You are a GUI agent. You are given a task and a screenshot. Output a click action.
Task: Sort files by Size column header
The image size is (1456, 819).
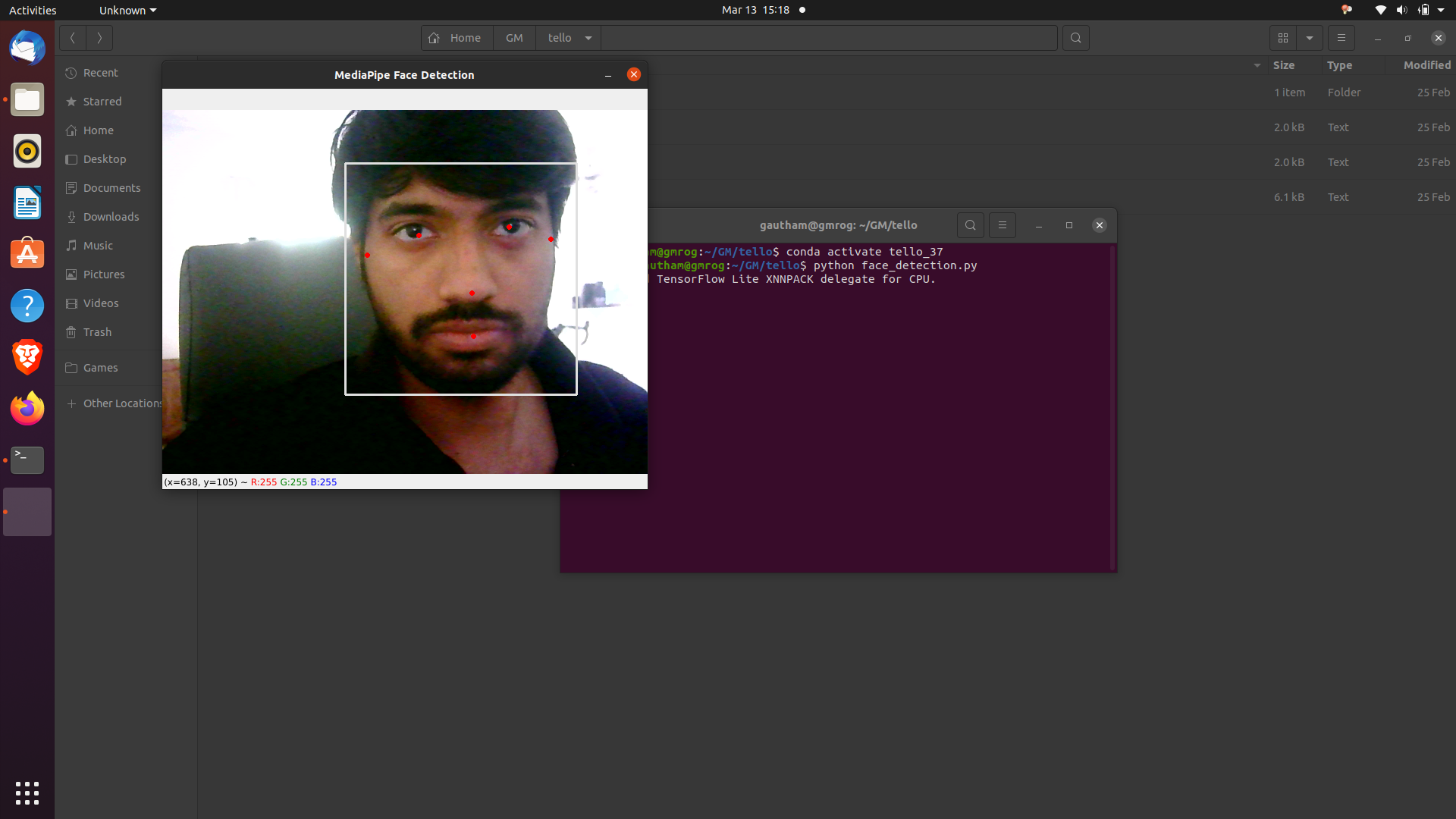pos(1284,65)
